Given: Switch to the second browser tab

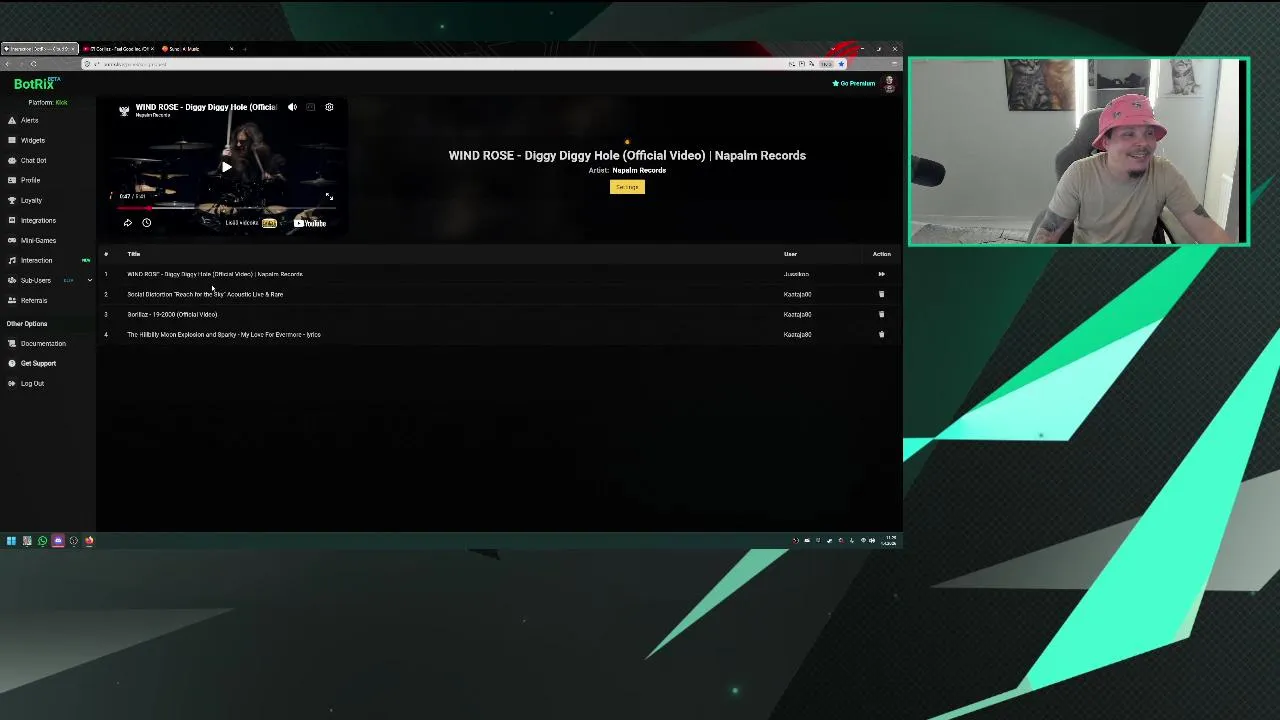Looking at the screenshot, I should click(x=118, y=49).
